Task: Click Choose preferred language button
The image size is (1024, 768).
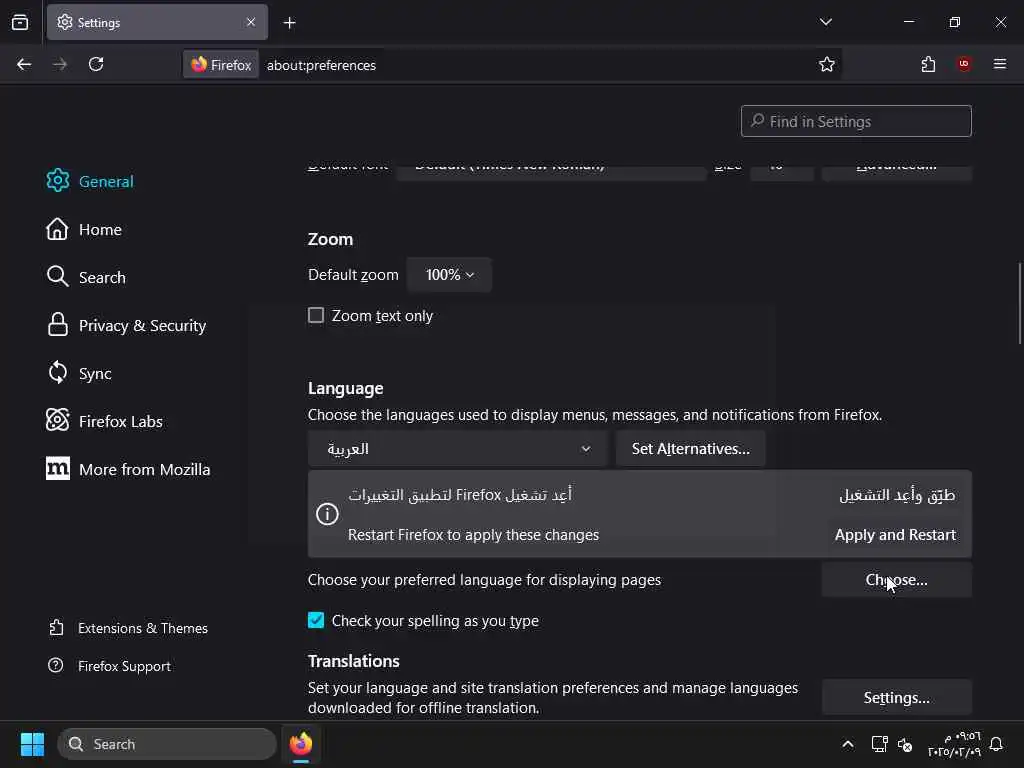Action: point(896,580)
